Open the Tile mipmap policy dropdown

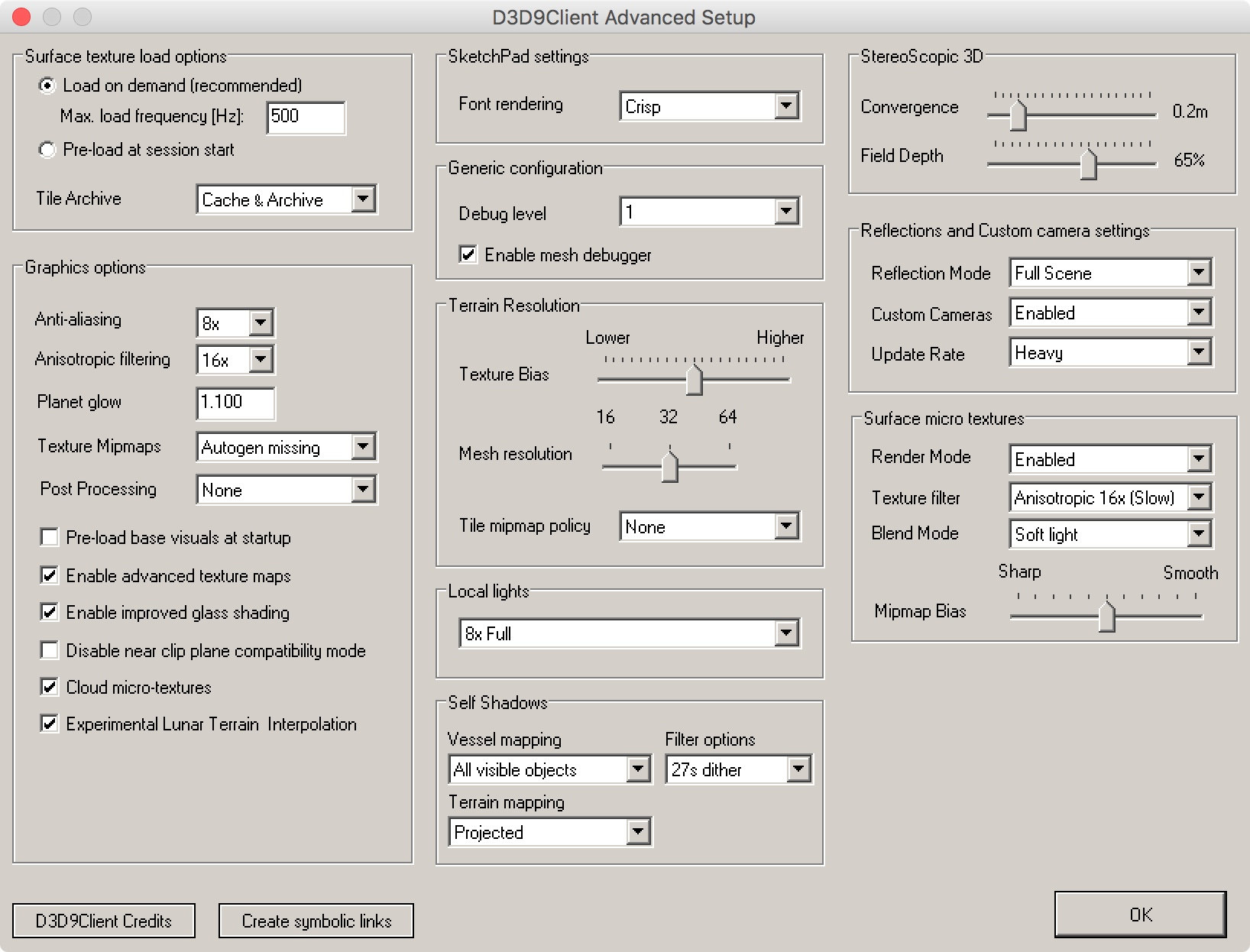(x=710, y=526)
